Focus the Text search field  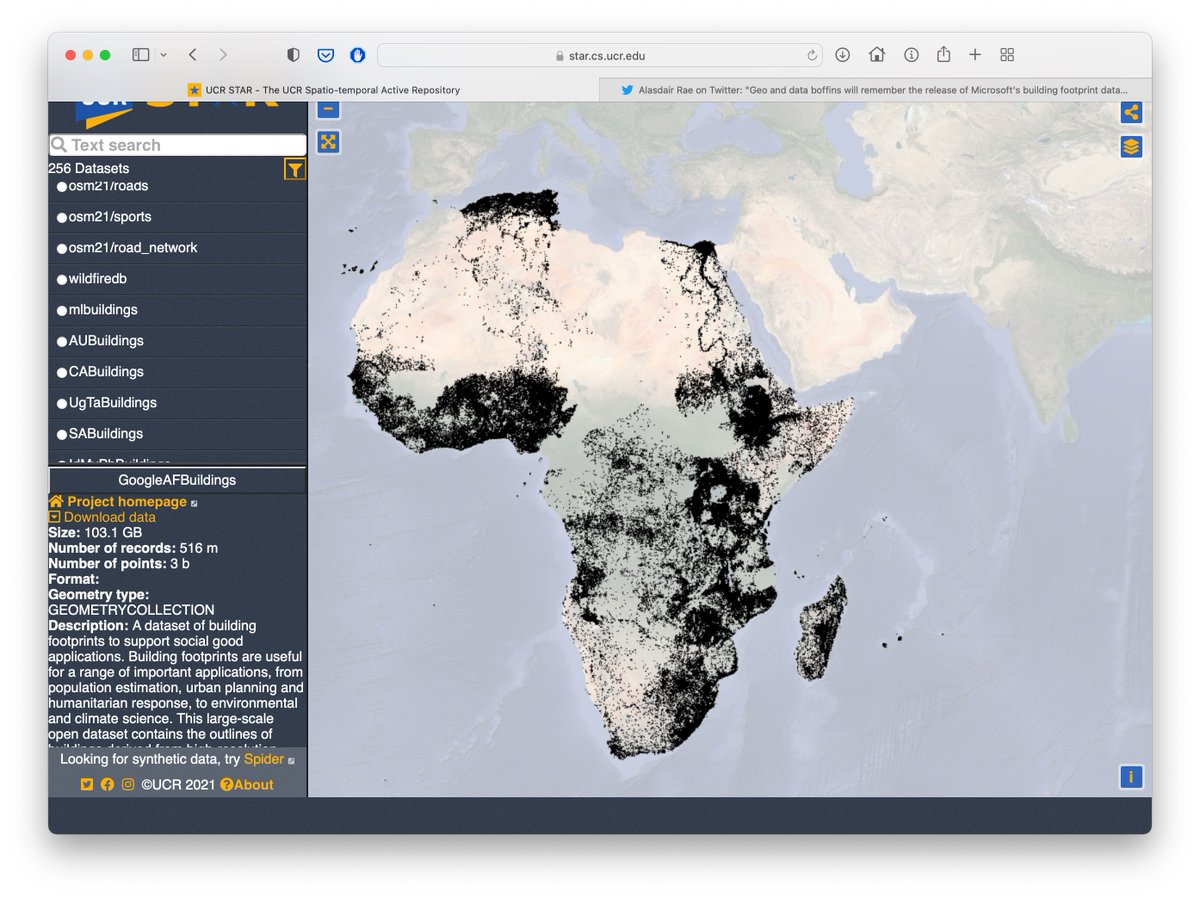pos(178,145)
